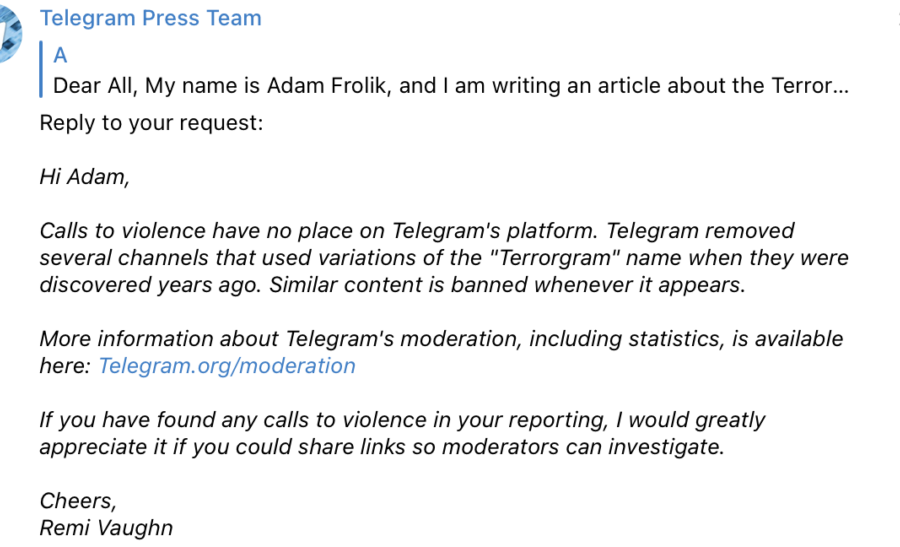Click the 'Hi Adam,' greeting text
Viewport: 900px width, 547px height.
coord(84,177)
